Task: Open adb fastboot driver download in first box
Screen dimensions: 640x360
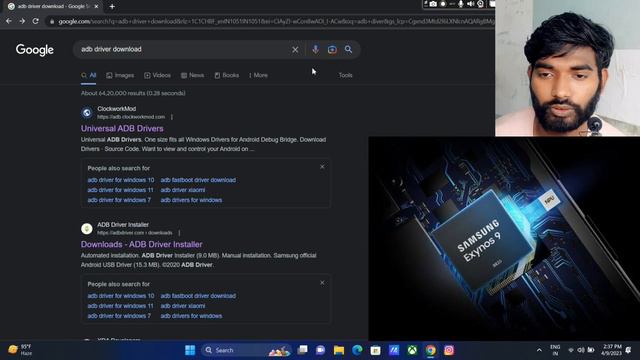Action: click(x=198, y=180)
